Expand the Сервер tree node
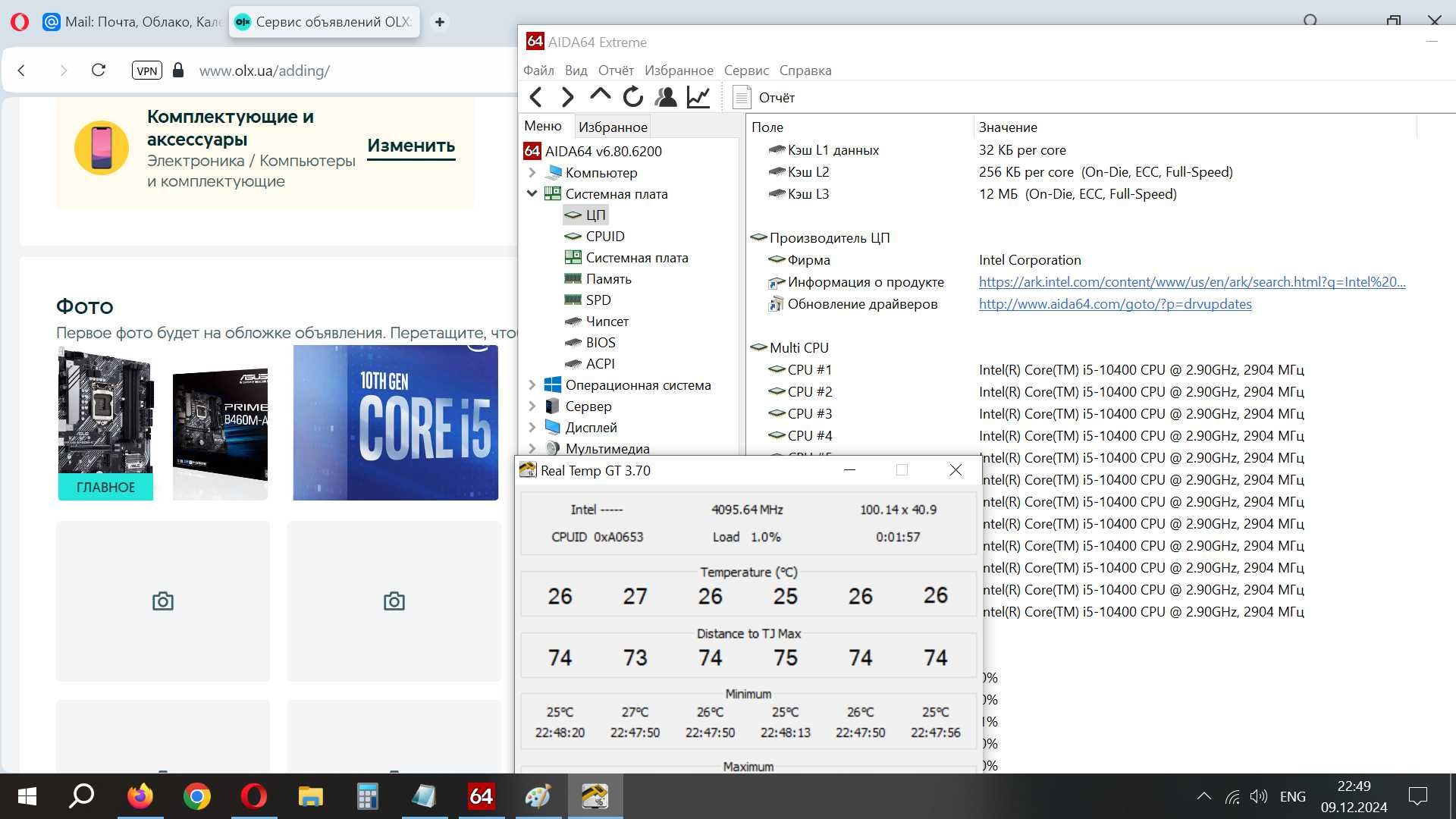 coord(532,406)
